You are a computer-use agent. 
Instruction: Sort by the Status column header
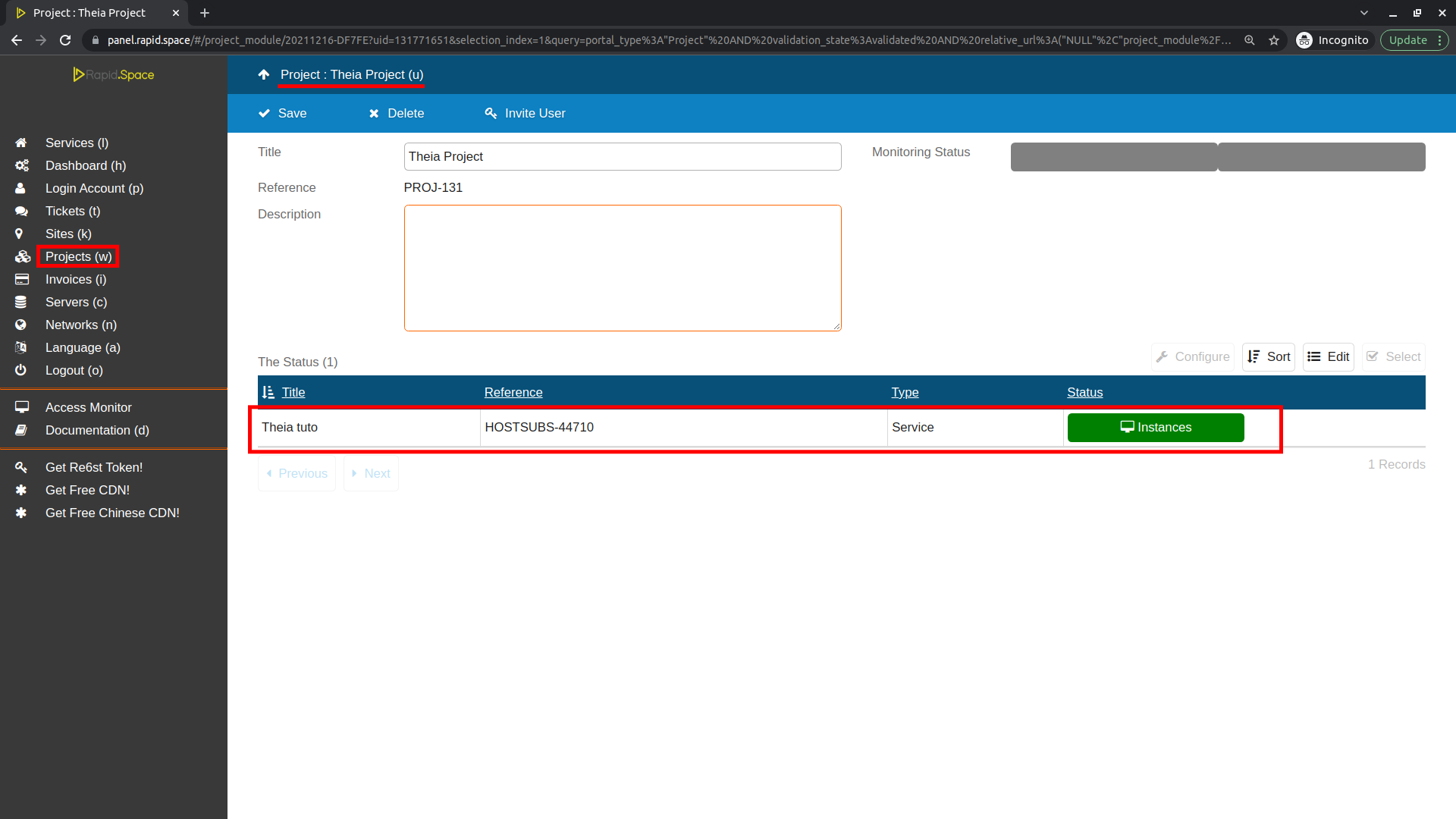pos(1084,392)
